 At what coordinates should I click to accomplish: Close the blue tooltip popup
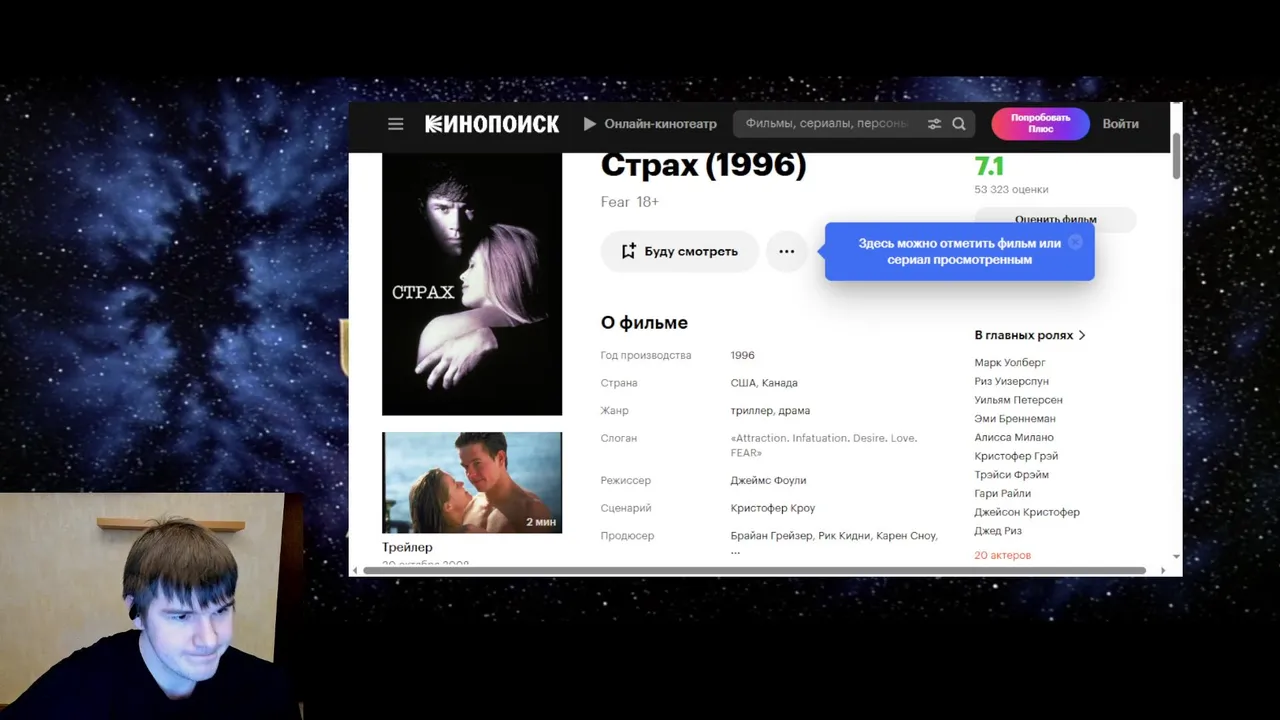coord(1075,242)
